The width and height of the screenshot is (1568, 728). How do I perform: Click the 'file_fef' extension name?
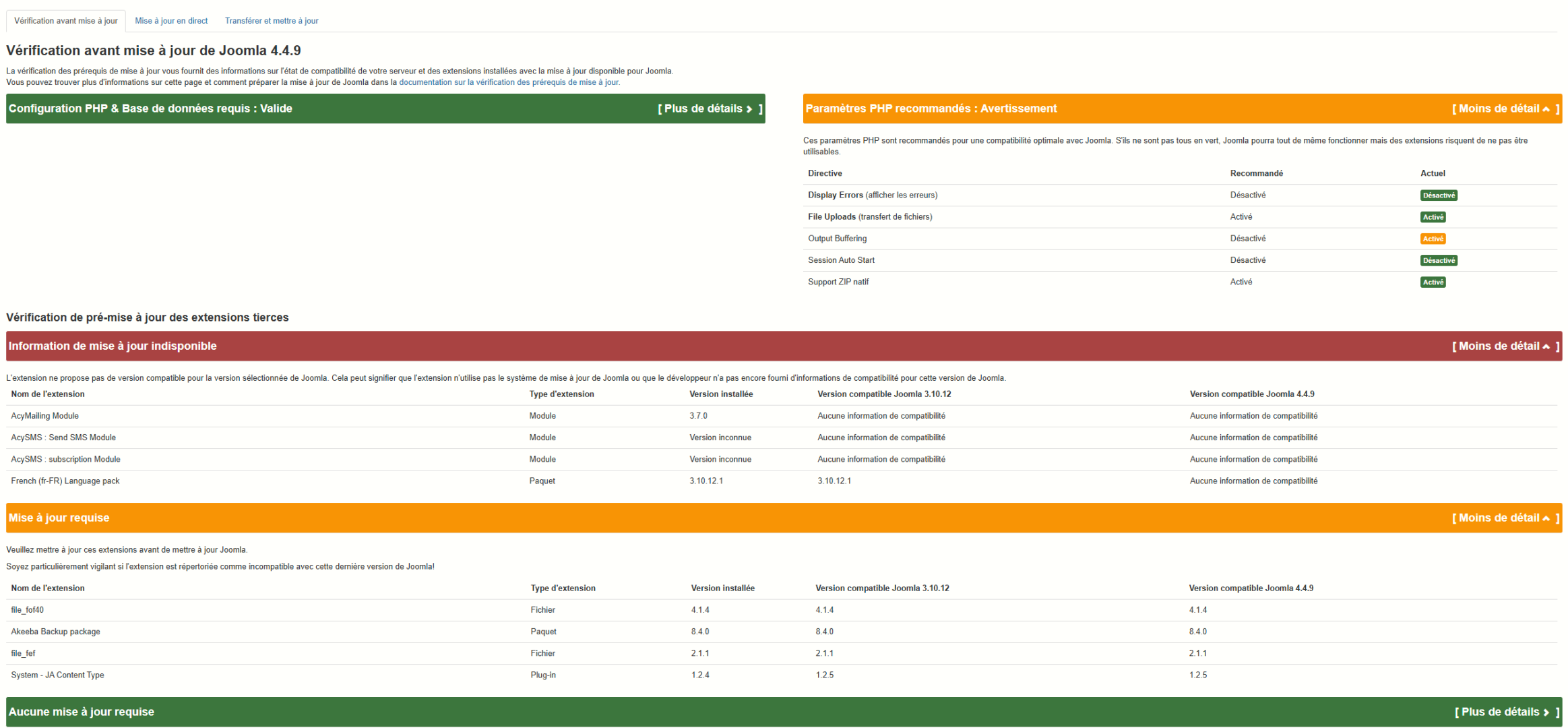(23, 653)
